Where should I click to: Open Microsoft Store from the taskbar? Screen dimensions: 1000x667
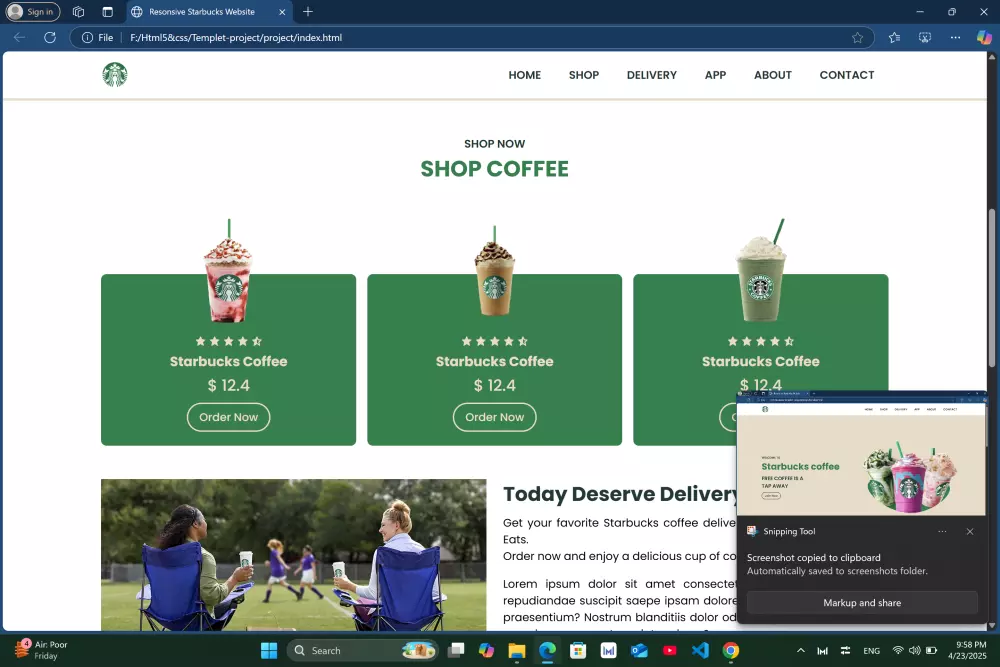(x=578, y=650)
